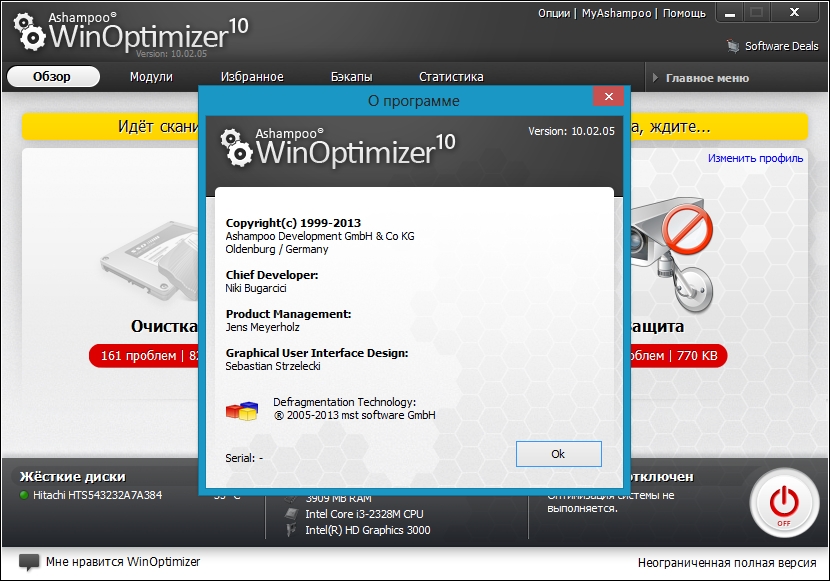This screenshot has width=830, height=581.
Task: Click the colored cubes defragmentation icon
Action: tap(242, 409)
